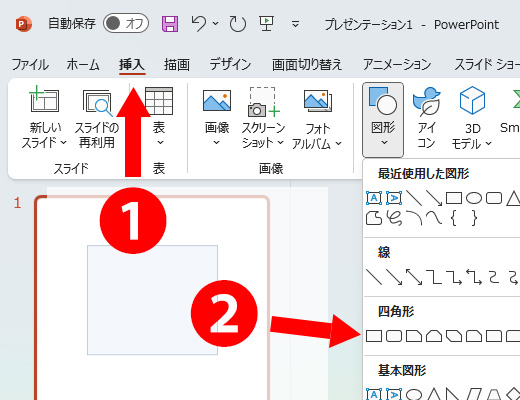This screenshot has height=400, width=520.
Task: Choose straight Line under 線
Action: click(374, 277)
